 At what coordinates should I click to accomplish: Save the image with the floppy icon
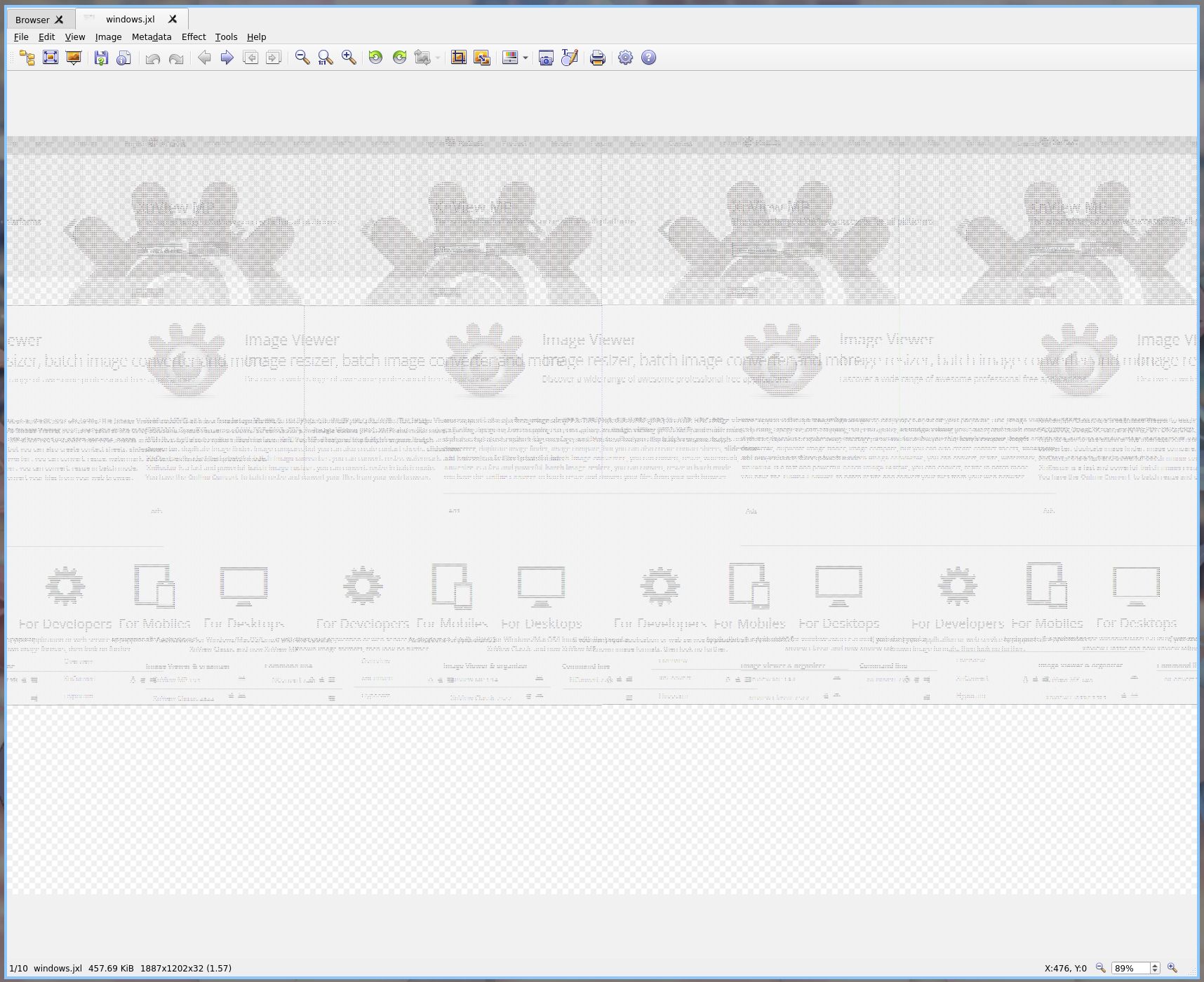click(101, 58)
